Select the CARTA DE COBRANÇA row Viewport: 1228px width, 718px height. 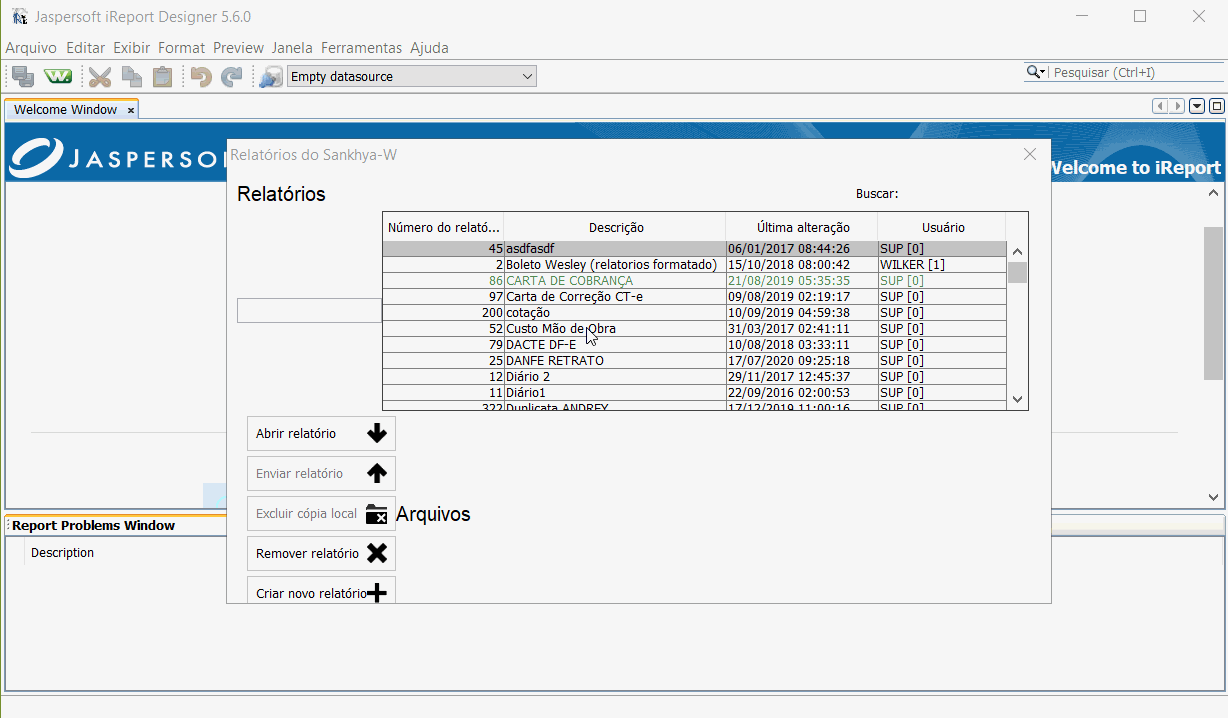[694, 280]
